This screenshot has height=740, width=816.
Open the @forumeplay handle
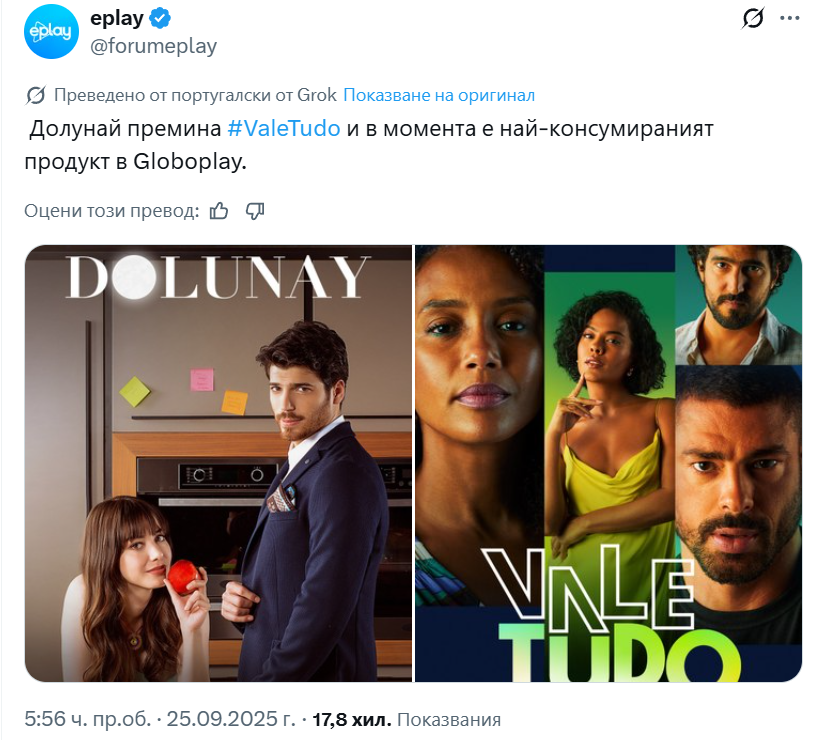coord(154,46)
